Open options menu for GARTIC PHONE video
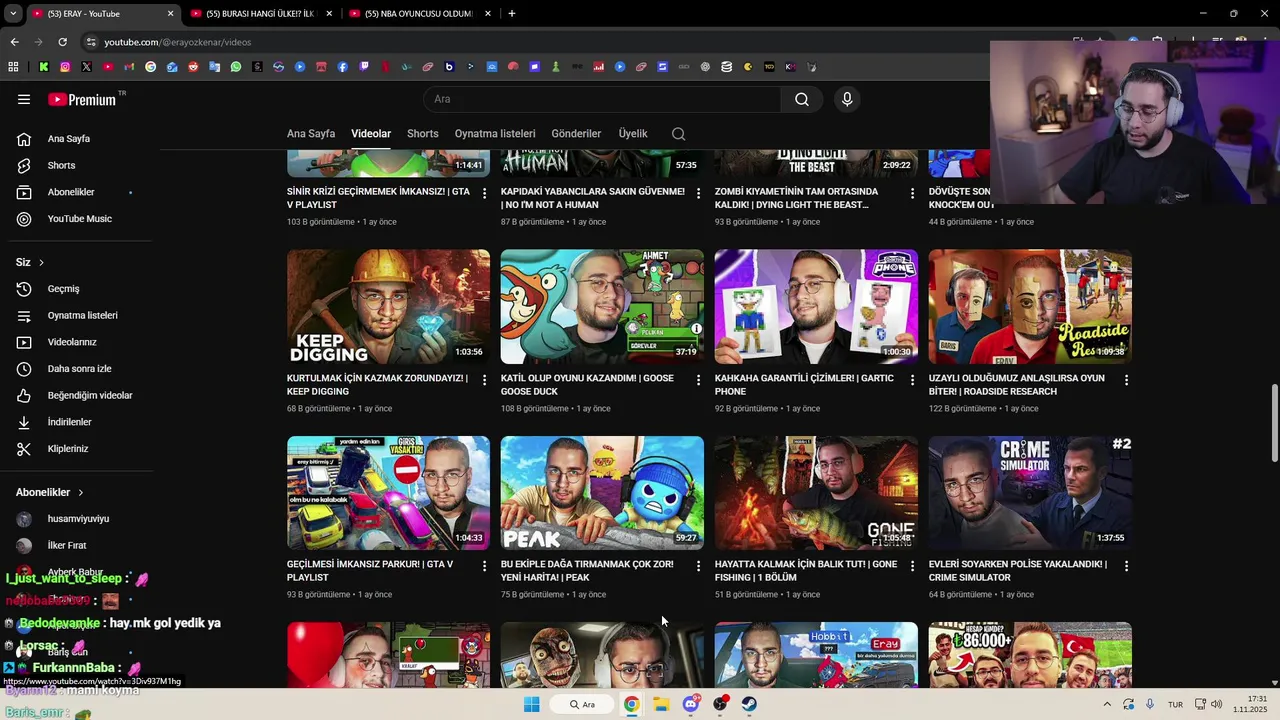1280x720 pixels. (912, 380)
